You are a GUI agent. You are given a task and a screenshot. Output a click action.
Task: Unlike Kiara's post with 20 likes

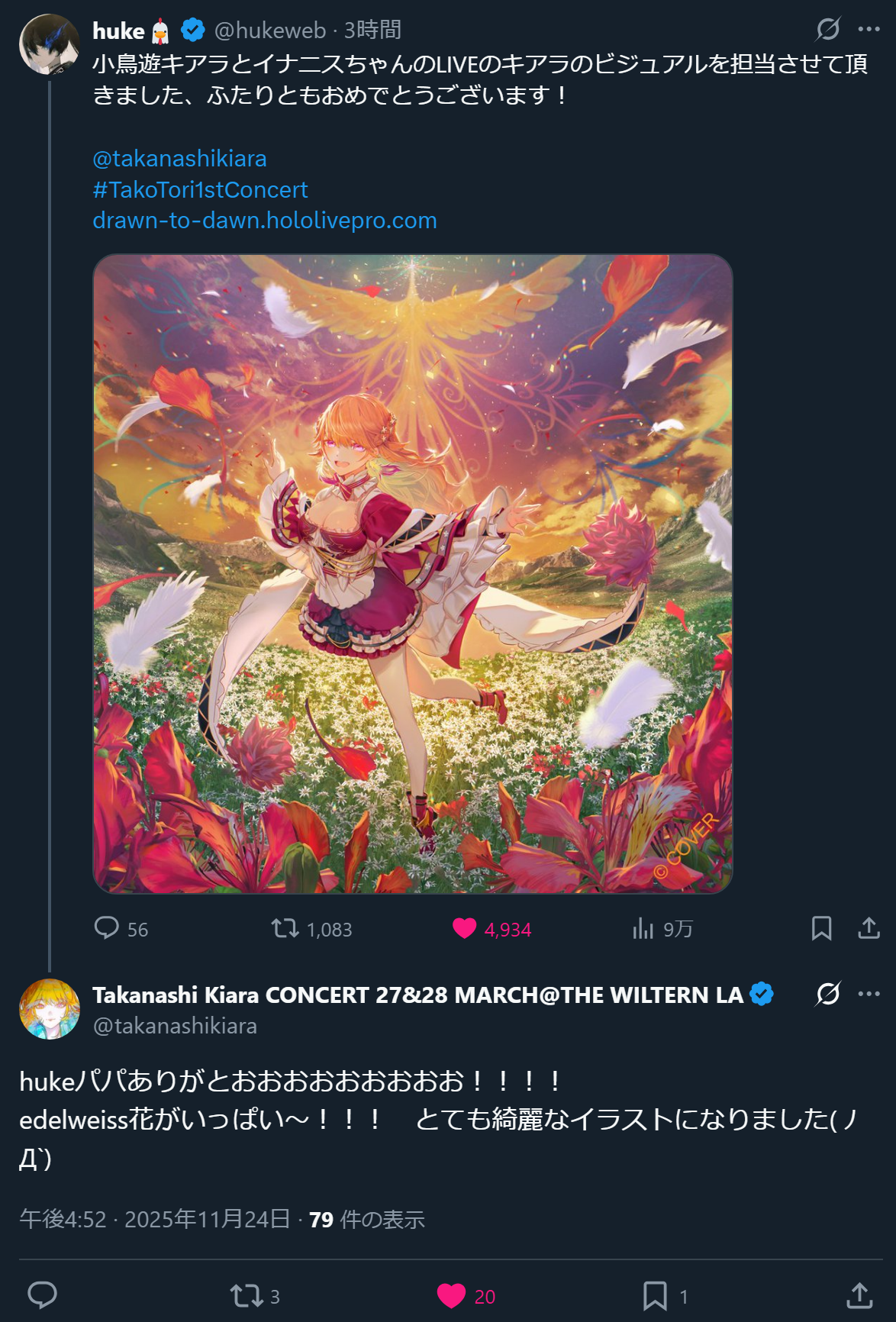click(451, 1295)
